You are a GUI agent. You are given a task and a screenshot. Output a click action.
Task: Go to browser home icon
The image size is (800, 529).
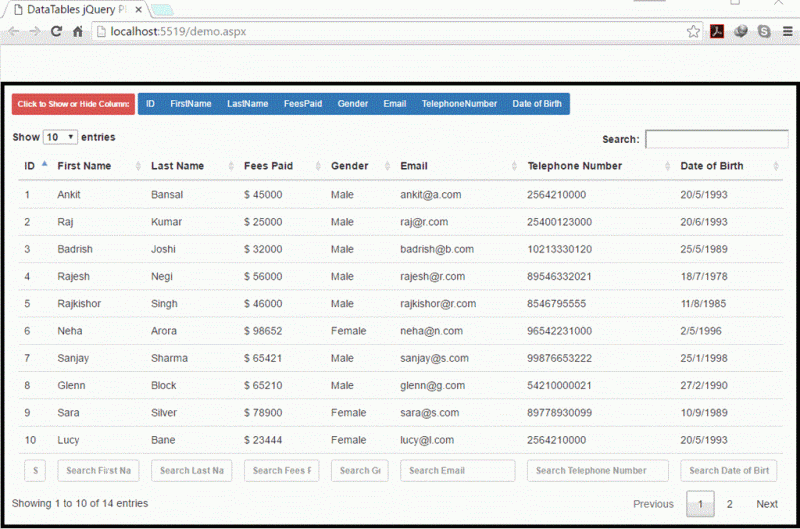click(78, 32)
